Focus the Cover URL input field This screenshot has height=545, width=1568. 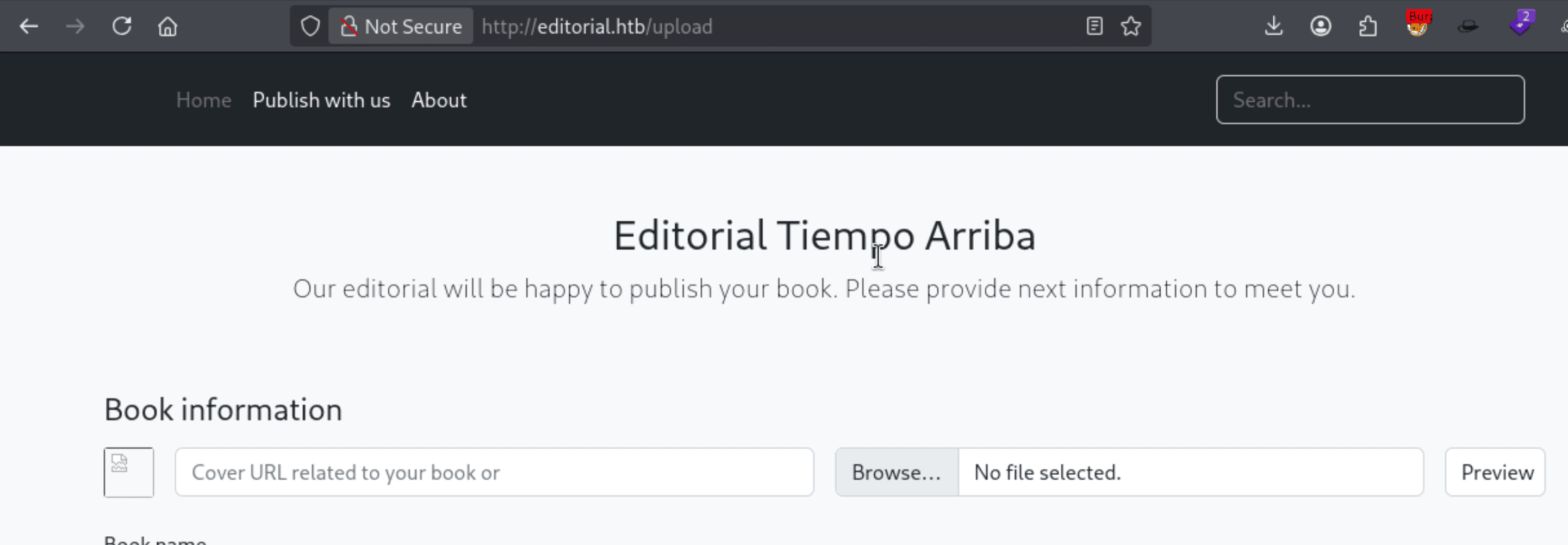[494, 473]
